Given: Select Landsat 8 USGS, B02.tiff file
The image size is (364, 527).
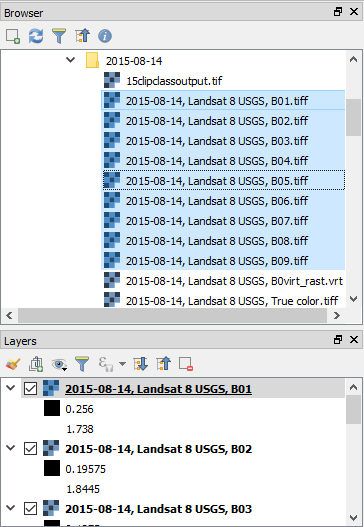Looking at the screenshot, I should (223, 121).
